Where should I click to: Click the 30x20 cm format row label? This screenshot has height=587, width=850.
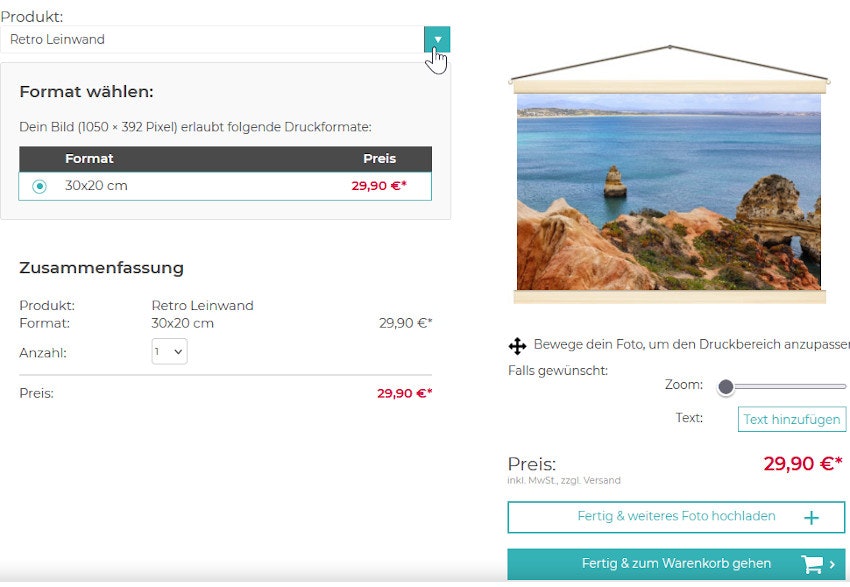coord(96,186)
